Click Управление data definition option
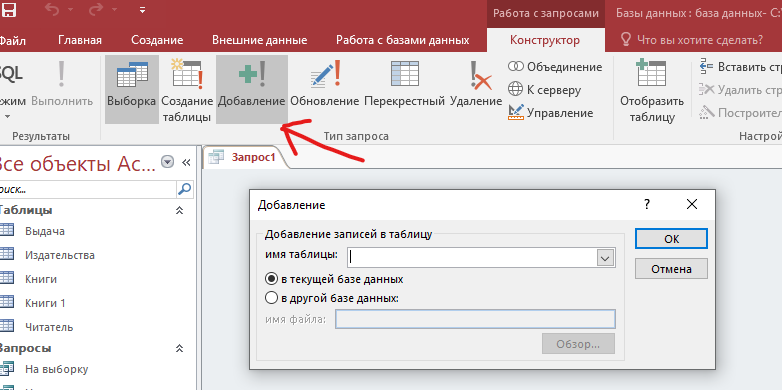Screen dimensions: 782x390 (551, 113)
